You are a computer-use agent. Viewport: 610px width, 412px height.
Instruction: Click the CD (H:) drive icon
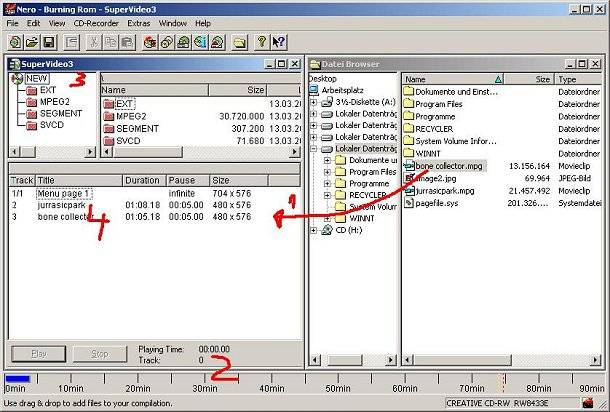point(327,230)
